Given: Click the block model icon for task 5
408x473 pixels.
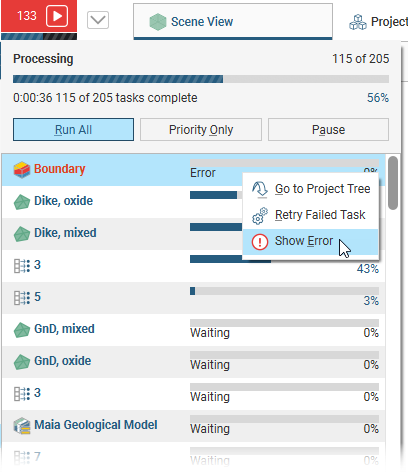Looking at the screenshot, I should tap(22, 297).
